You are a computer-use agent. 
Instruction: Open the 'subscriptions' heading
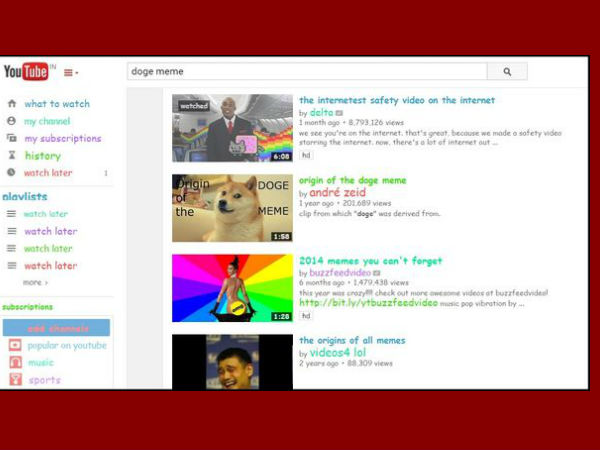(28, 307)
